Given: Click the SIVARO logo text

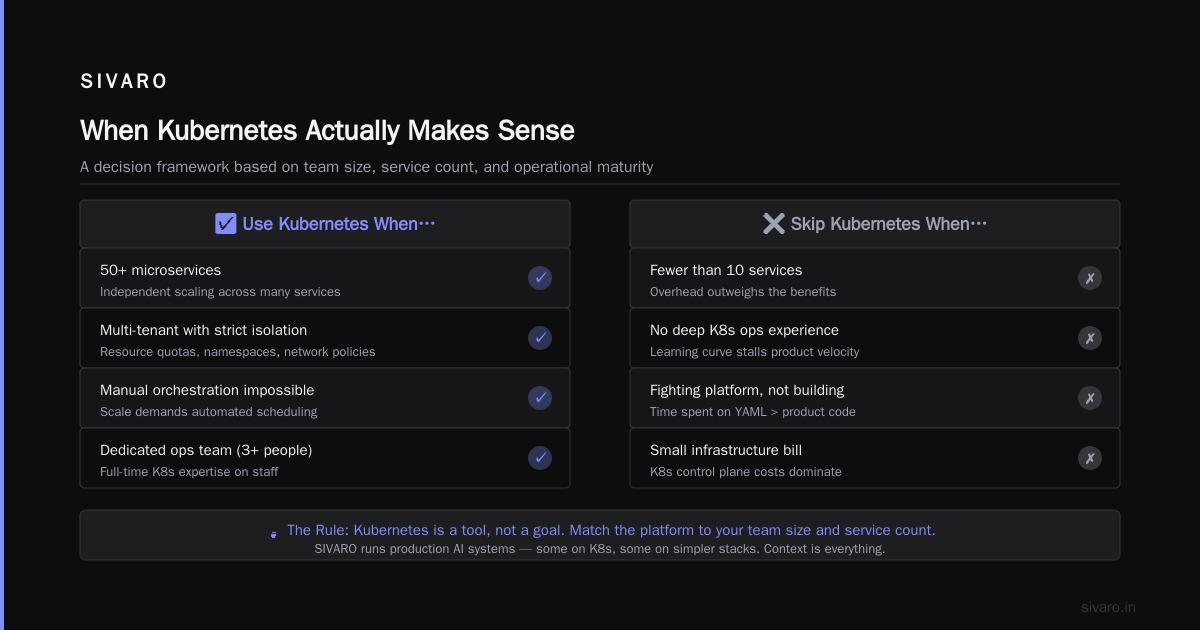Looking at the screenshot, I should point(124,82).
